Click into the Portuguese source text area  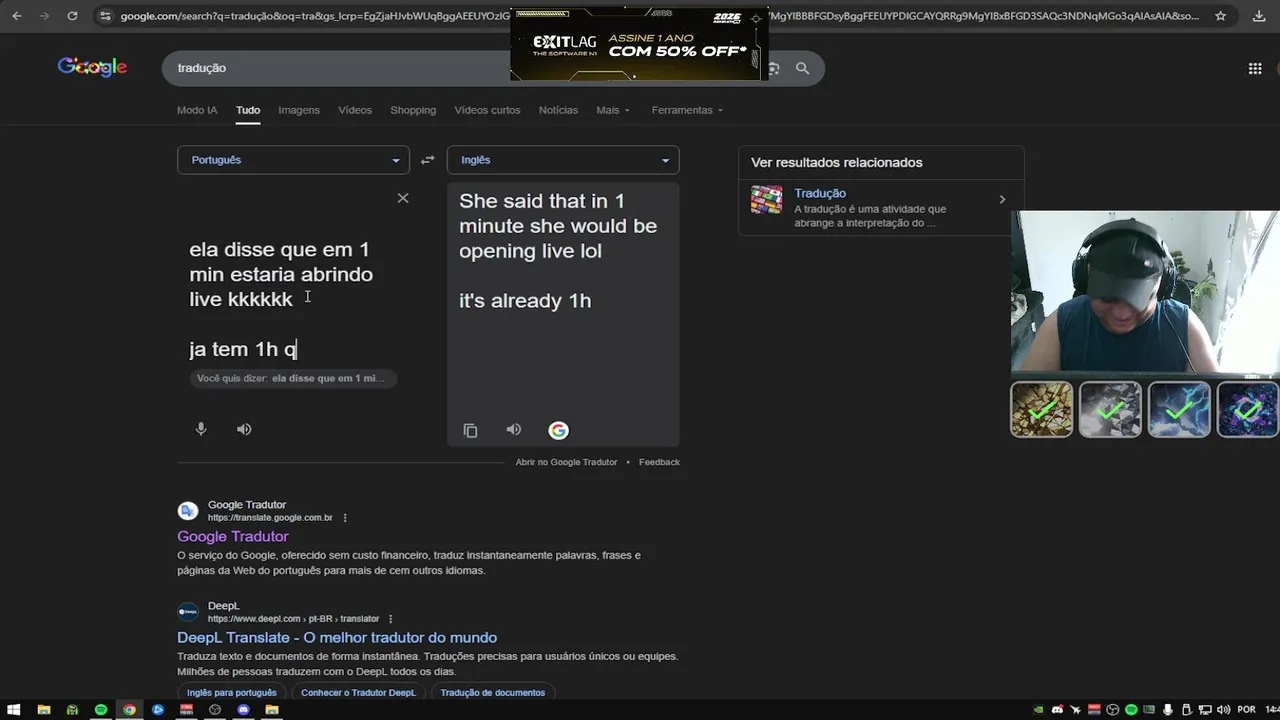tap(293, 300)
